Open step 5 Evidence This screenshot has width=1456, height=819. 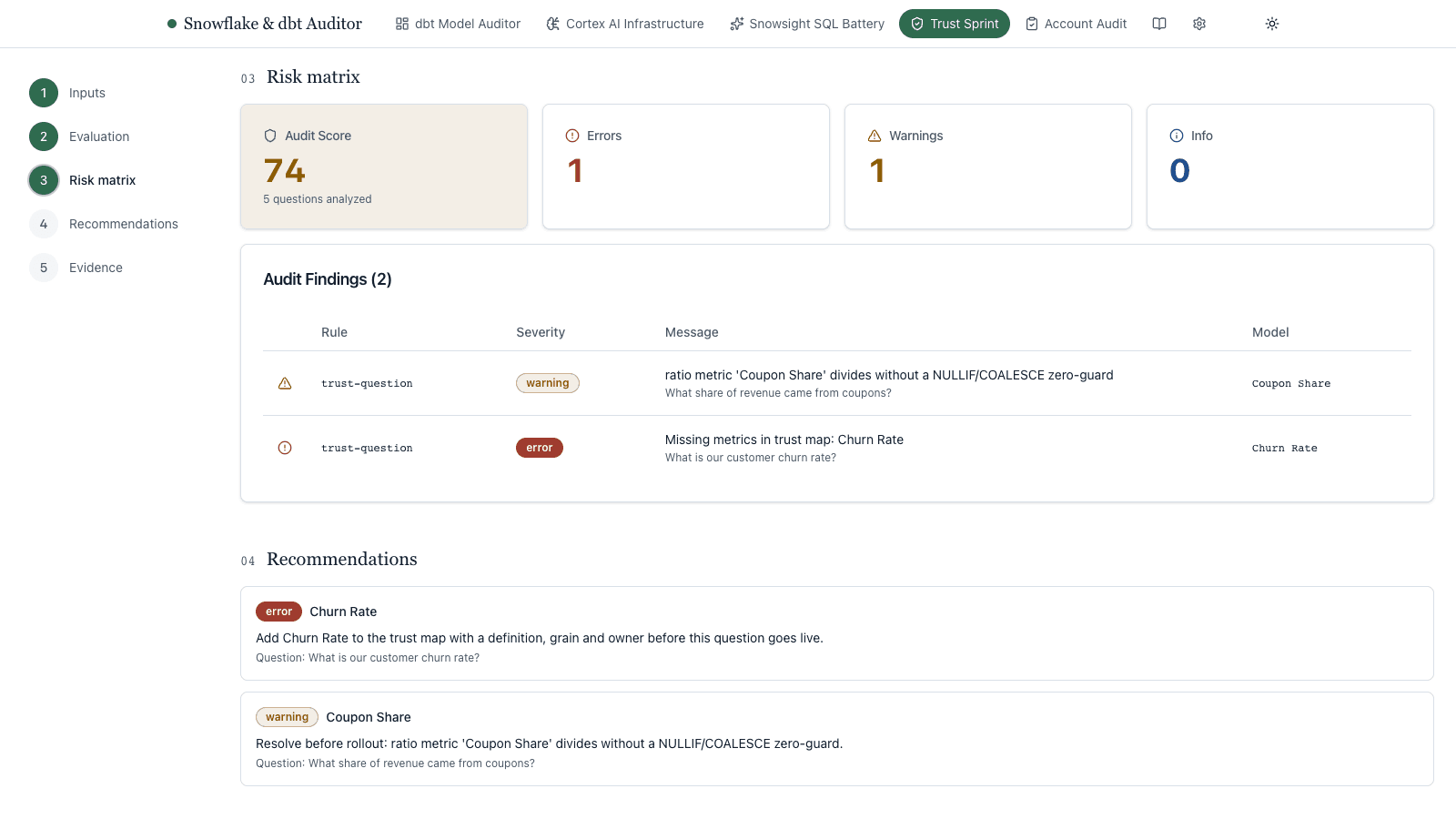coord(76,268)
